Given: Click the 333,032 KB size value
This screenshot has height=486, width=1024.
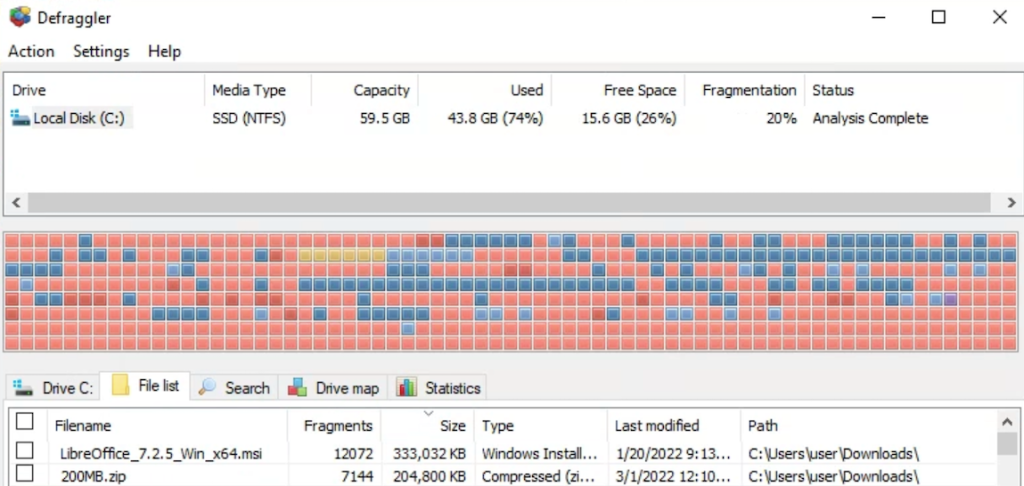Looking at the screenshot, I should (x=429, y=453).
